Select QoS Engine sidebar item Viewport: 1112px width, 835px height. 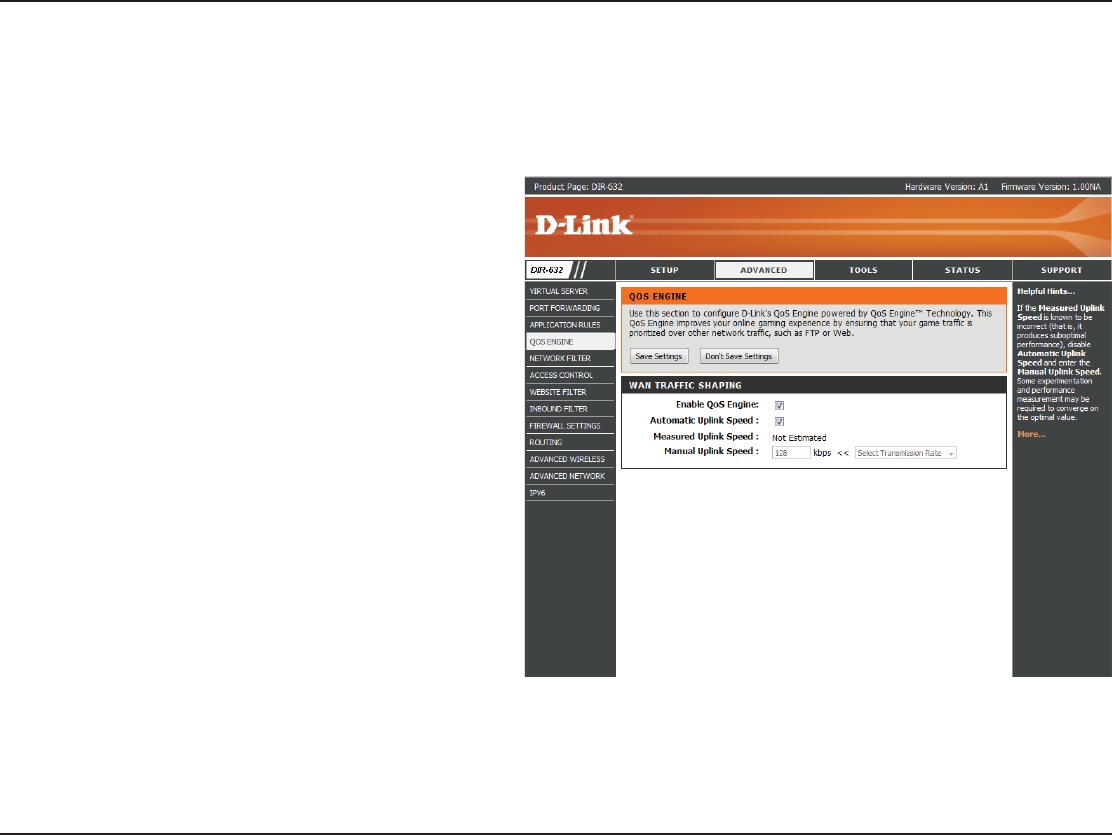coord(570,342)
